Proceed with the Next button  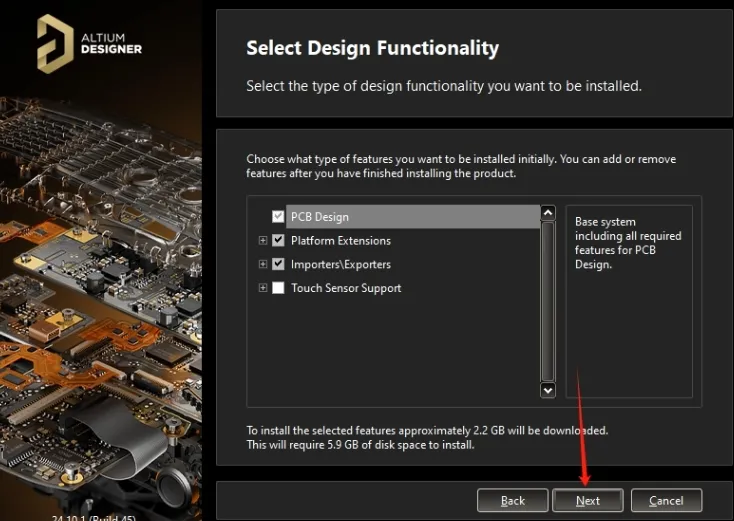click(588, 500)
